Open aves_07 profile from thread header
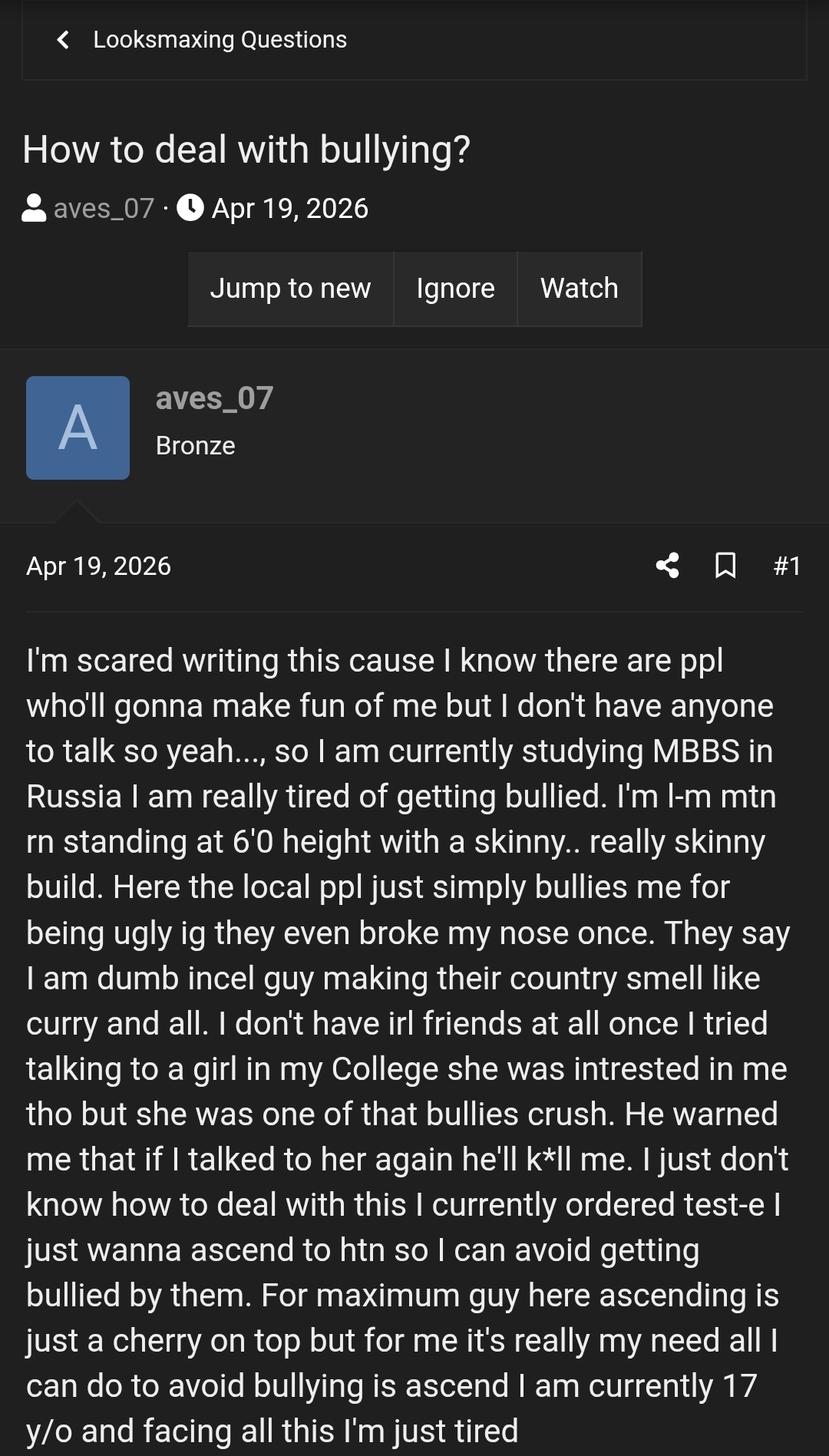The height and width of the screenshot is (1456, 829). pyautogui.click(x=104, y=209)
